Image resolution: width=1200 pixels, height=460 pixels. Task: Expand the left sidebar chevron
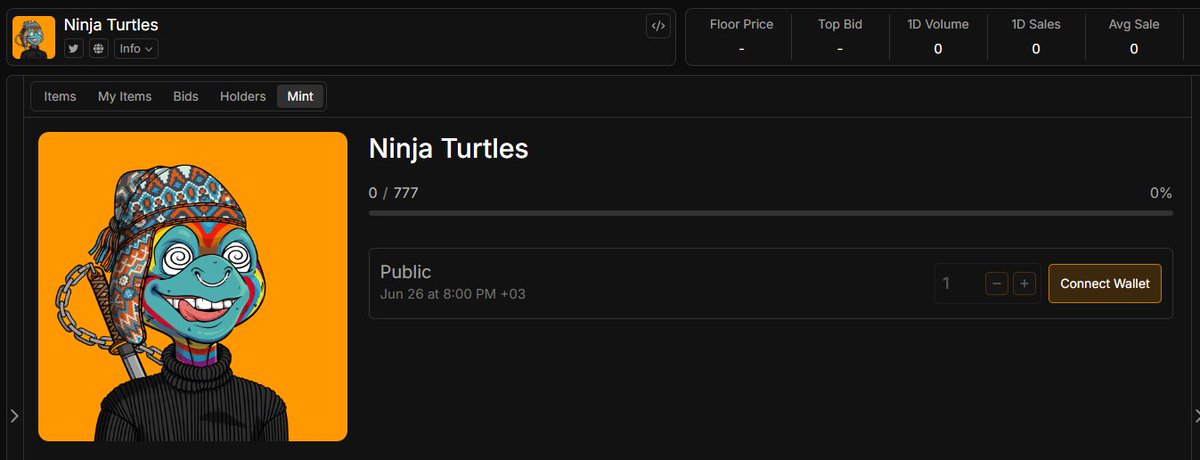[14, 415]
